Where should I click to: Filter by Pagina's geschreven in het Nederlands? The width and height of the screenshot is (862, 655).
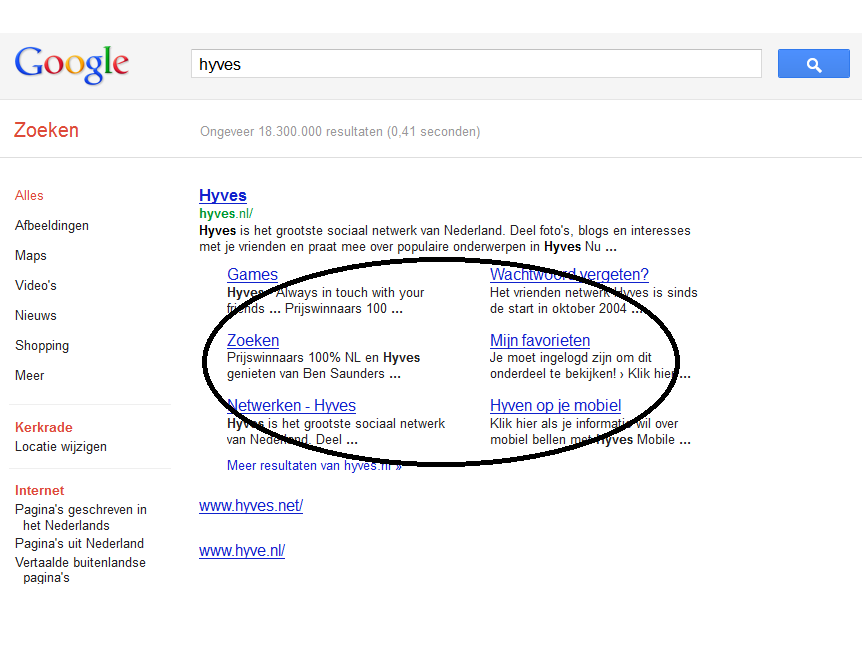pyautogui.click(x=81, y=518)
